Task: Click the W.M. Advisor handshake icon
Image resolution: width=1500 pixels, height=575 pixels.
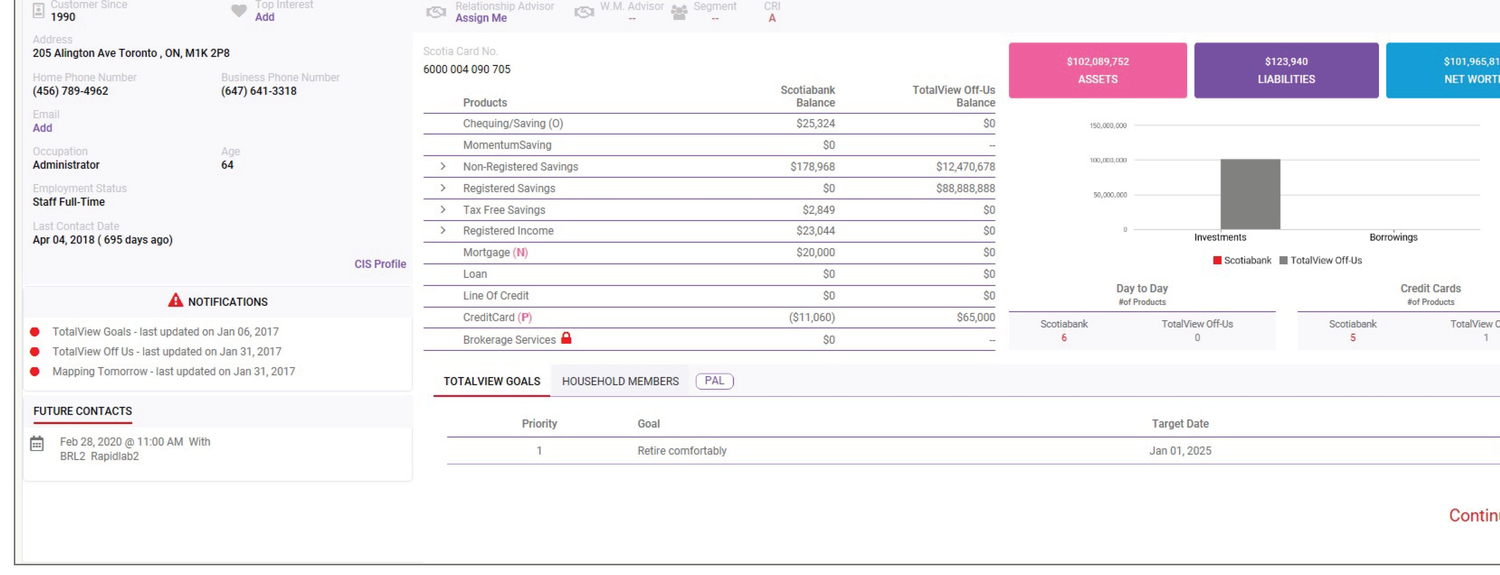Action: (584, 12)
